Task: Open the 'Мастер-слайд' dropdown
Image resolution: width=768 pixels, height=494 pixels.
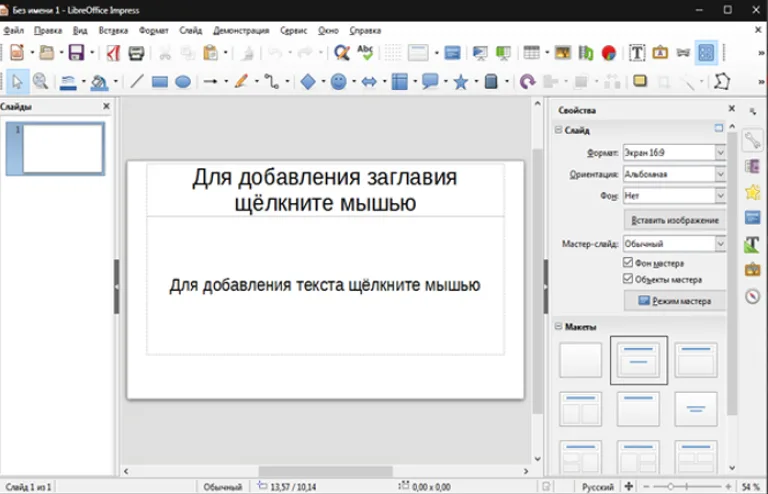Action: coord(674,243)
